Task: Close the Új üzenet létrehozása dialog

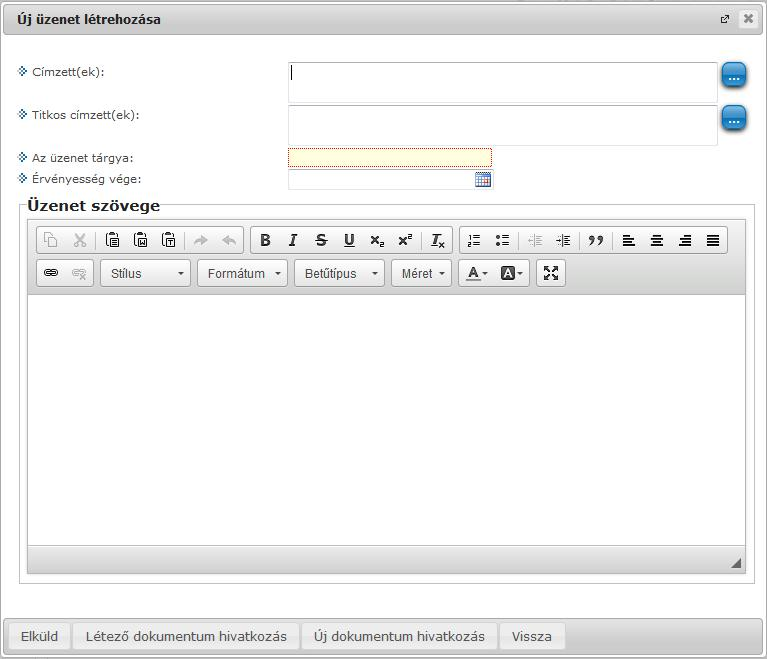Action: [748, 19]
